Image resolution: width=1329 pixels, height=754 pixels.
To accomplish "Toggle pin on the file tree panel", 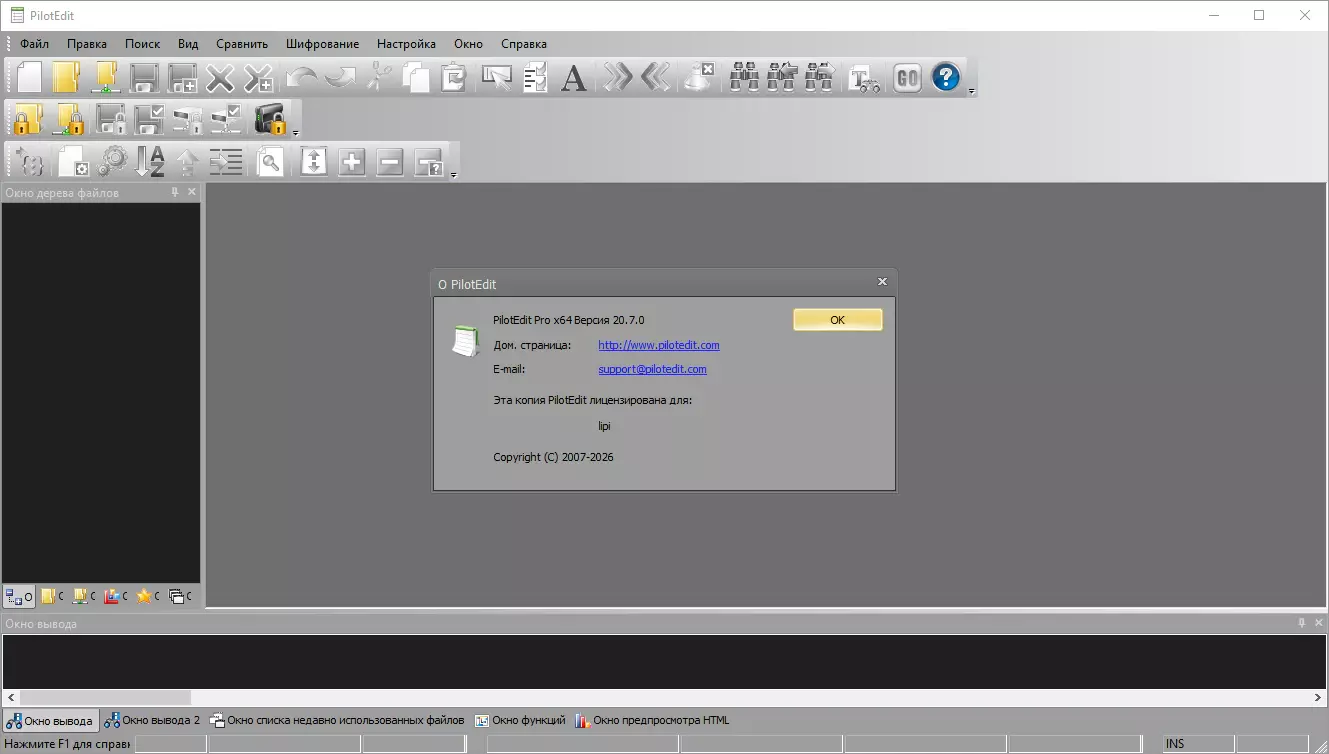I will coord(175,192).
